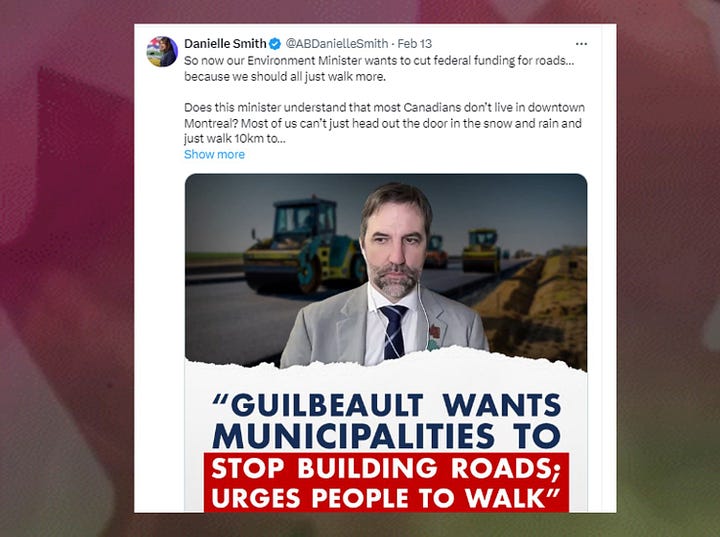Click the blue verified checkmark badge

tap(275, 44)
